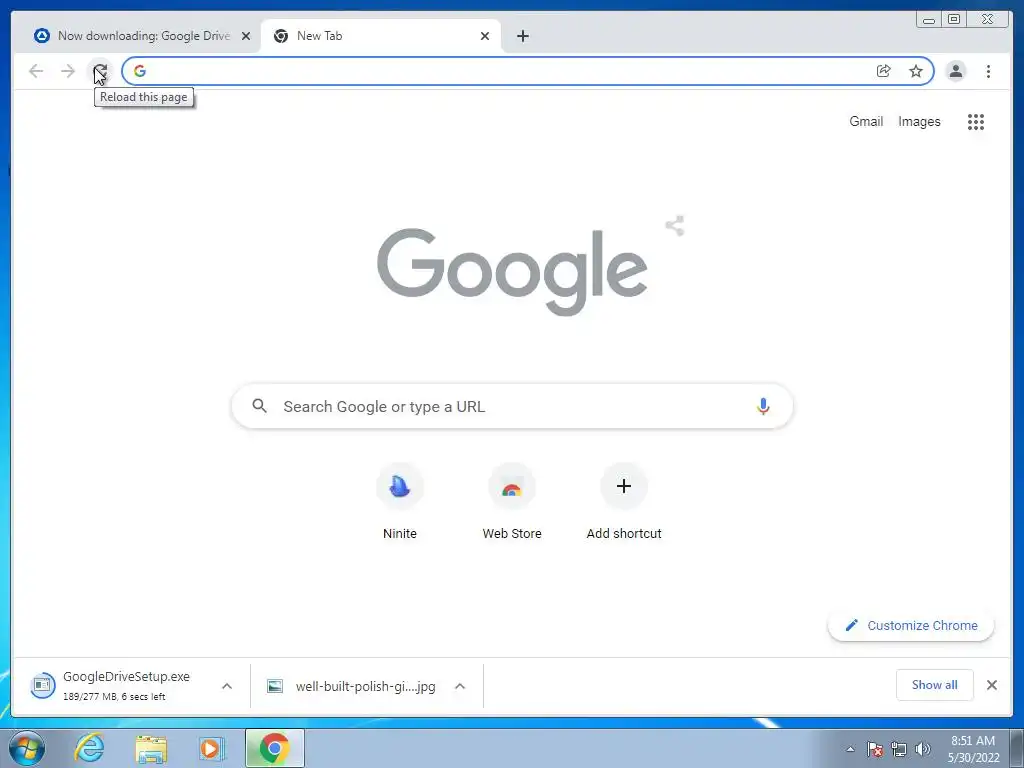Bookmark this tab with the star icon
The image size is (1024, 768).
pos(916,71)
